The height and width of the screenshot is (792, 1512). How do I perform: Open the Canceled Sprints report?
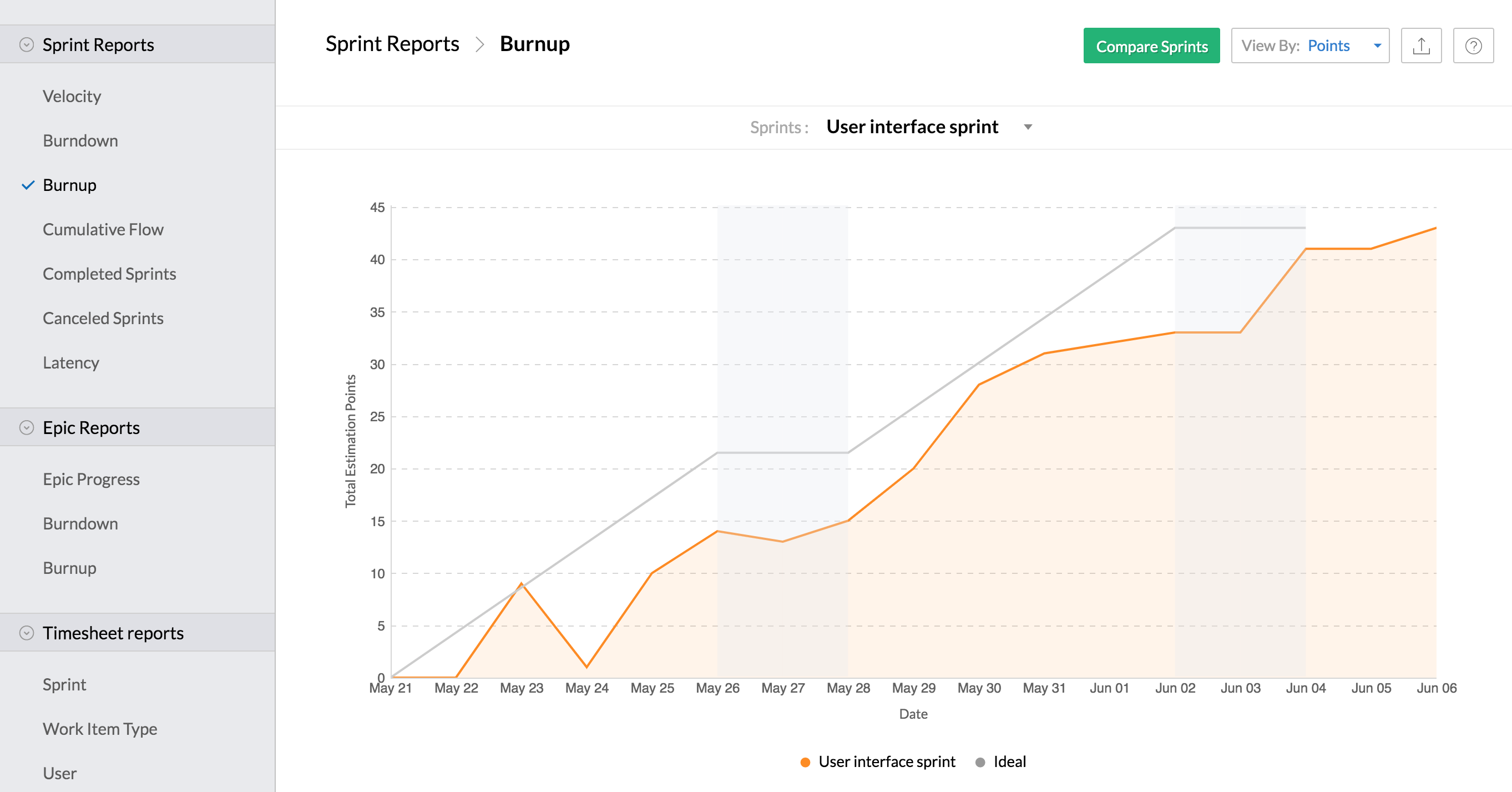pos(103,318)
